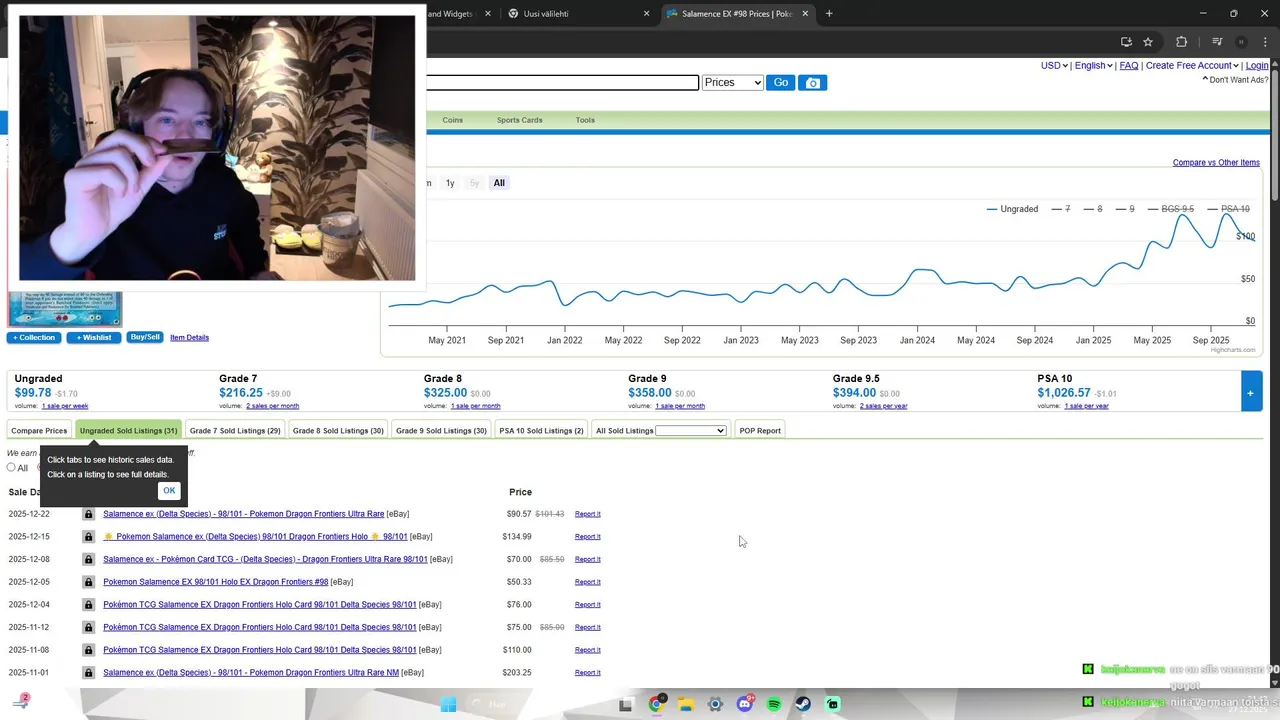This screenshot has height=720, width=1280.
Task: Open the Chrome three-dot menu
Action: click(1263, 42)
